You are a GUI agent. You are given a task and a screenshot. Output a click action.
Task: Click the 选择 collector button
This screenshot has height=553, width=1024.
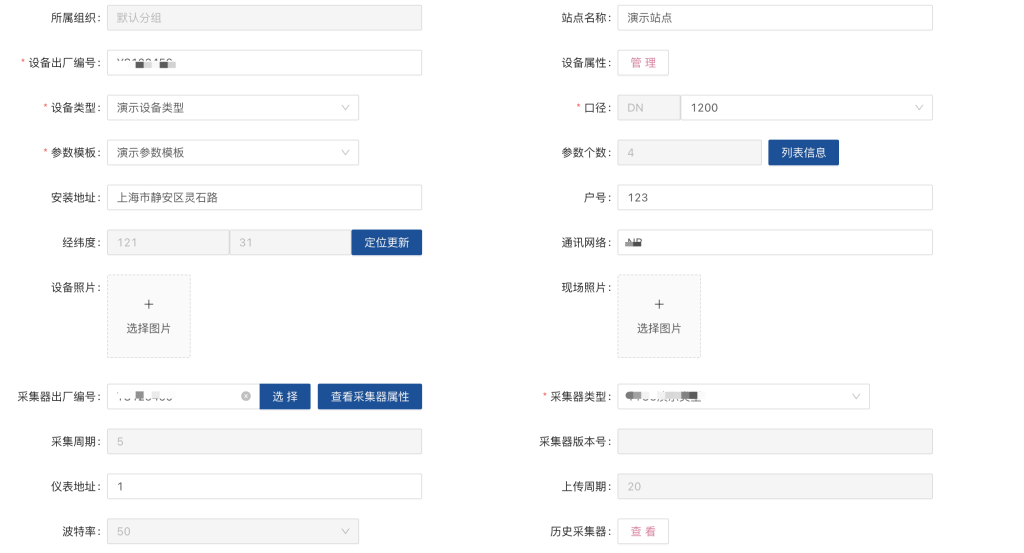point(285,397)
